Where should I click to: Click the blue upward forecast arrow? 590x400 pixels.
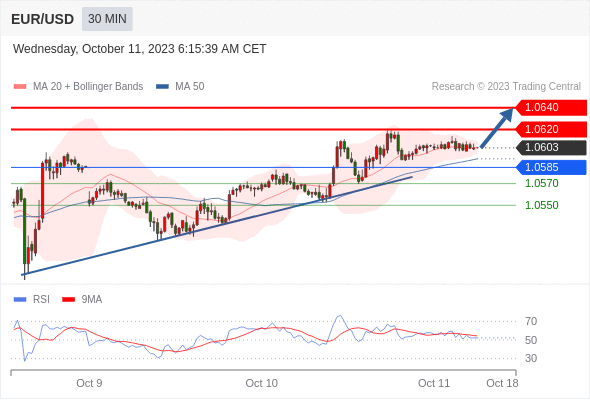497,128
